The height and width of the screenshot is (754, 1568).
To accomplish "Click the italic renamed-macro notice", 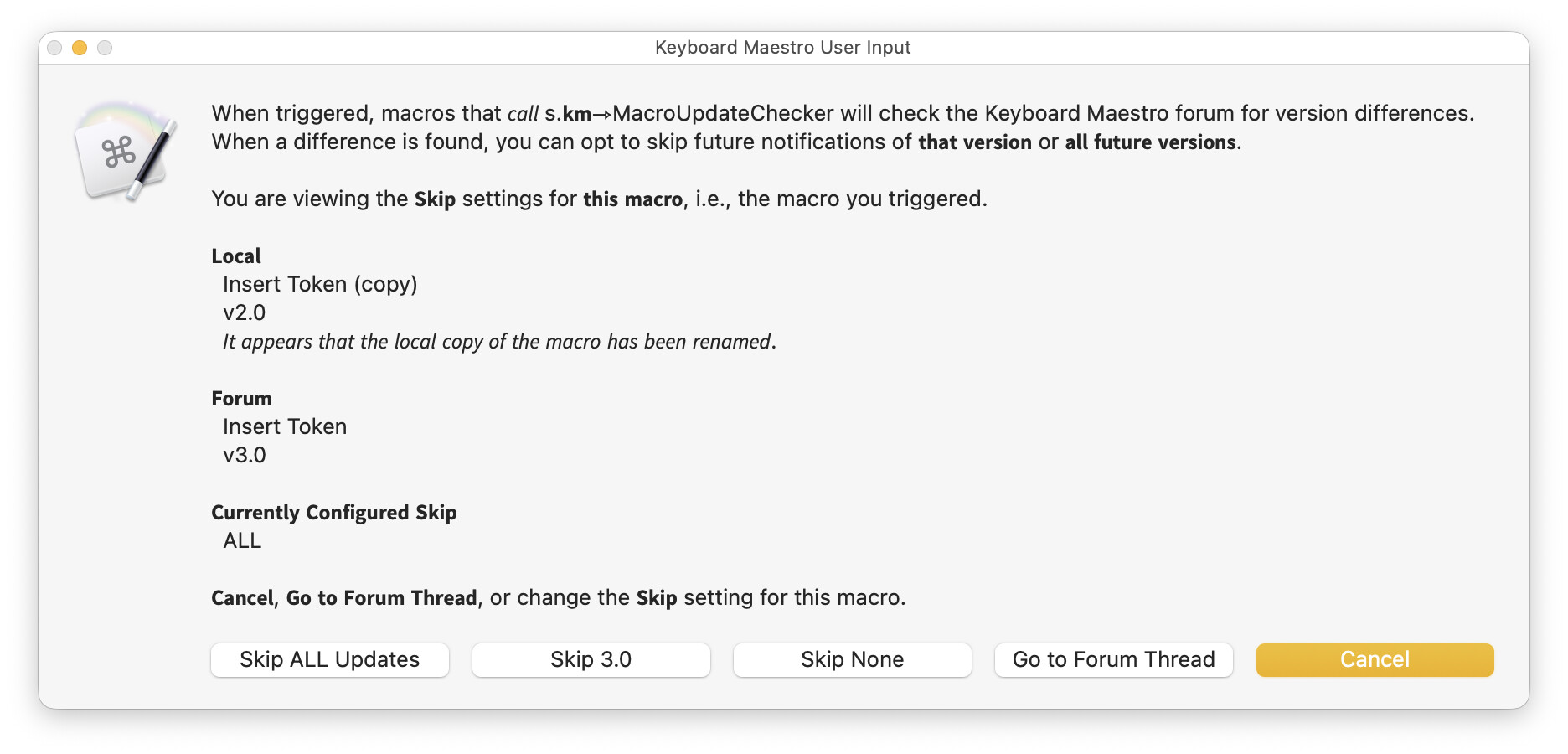I will tap(499, 342).
